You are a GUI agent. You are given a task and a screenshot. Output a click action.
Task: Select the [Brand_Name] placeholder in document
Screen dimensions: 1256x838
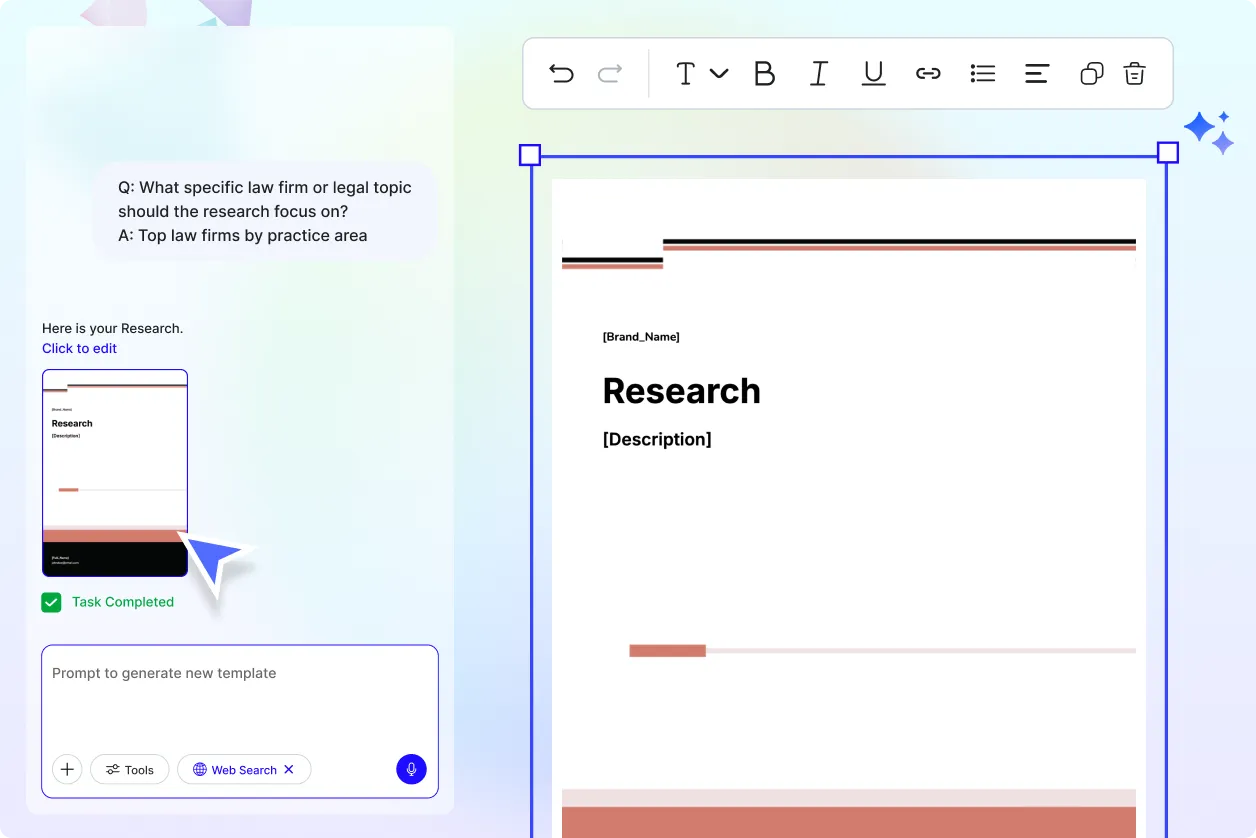tap(641, 337)
